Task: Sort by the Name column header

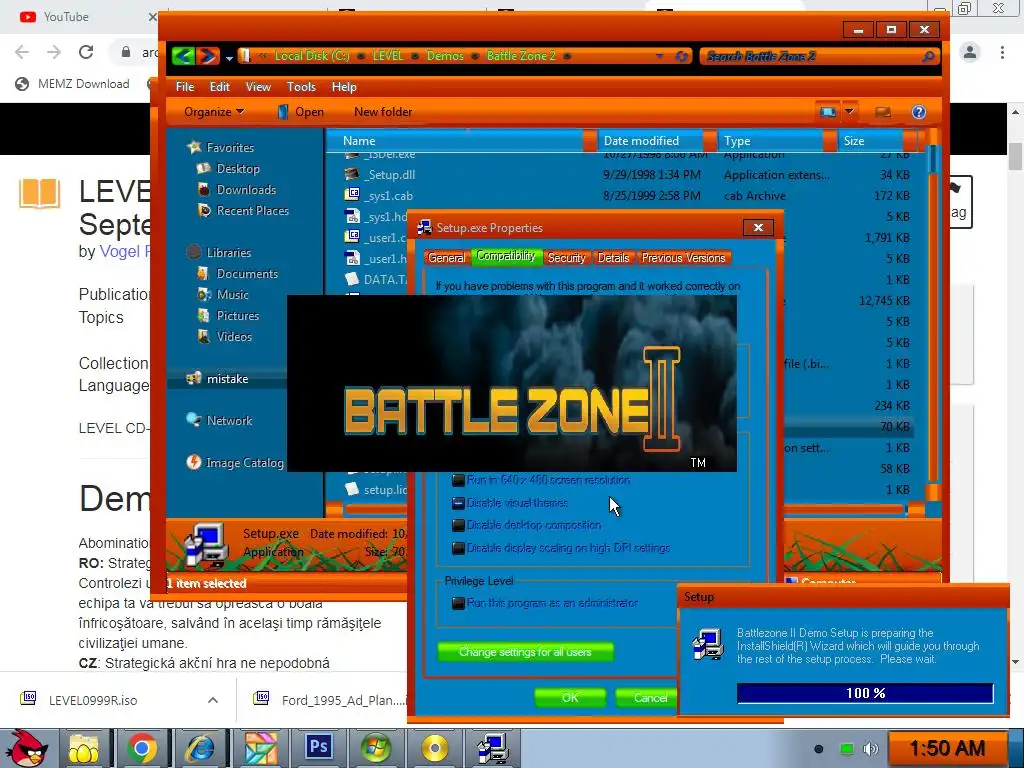Action: tap(460, 140)
